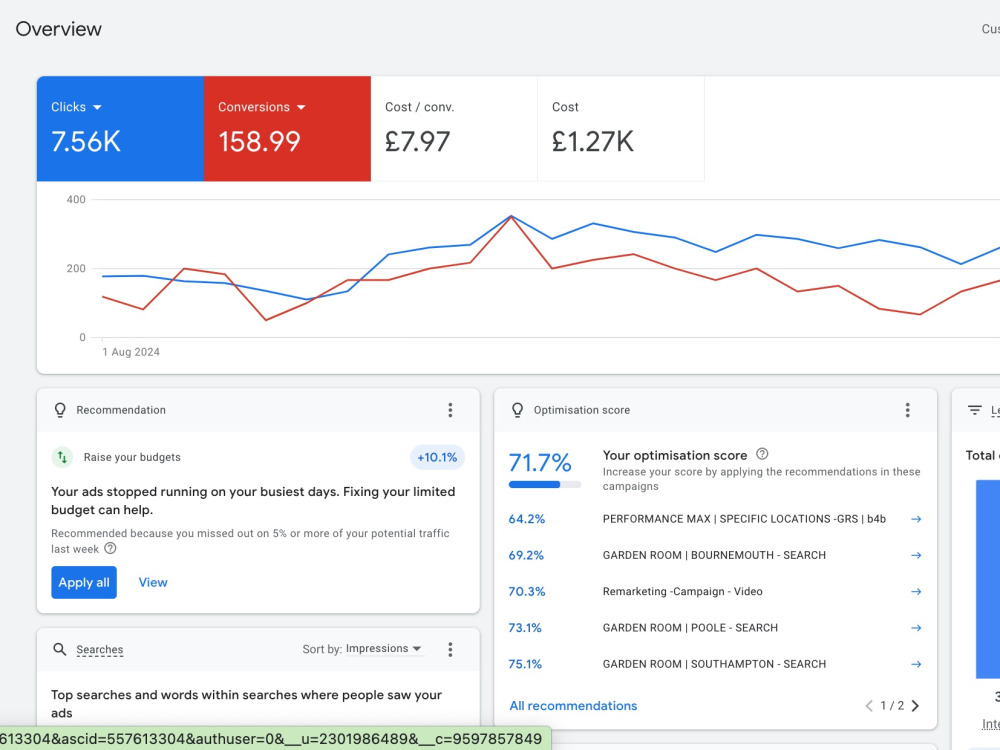This screenshot has height=750, width=1000.
Task: Click arrow for GARDEN ROOM BOURNEMOUTH row
Action: pos(916,555)
